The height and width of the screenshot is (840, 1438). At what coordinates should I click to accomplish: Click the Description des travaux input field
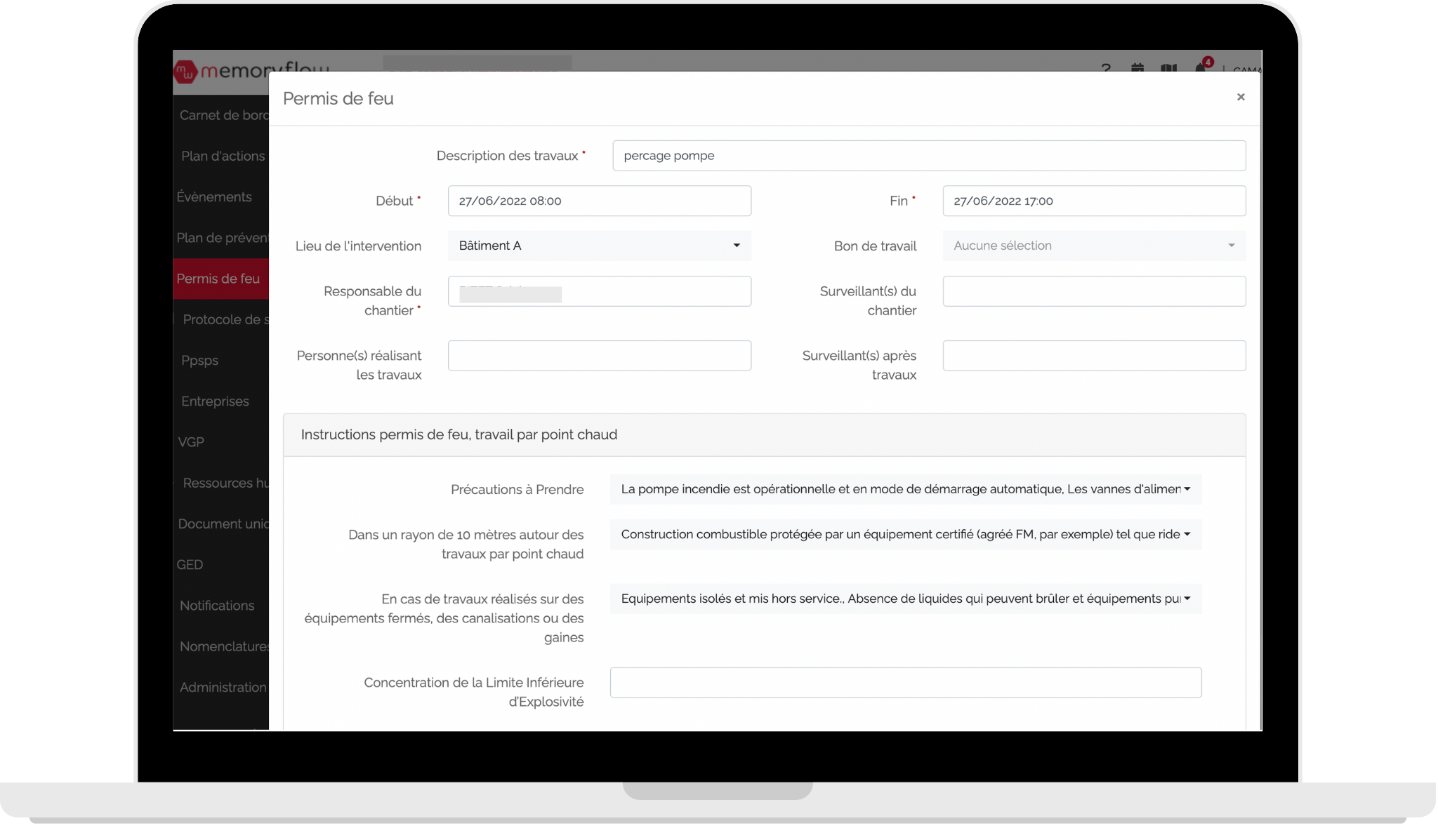tap(929, 155)
